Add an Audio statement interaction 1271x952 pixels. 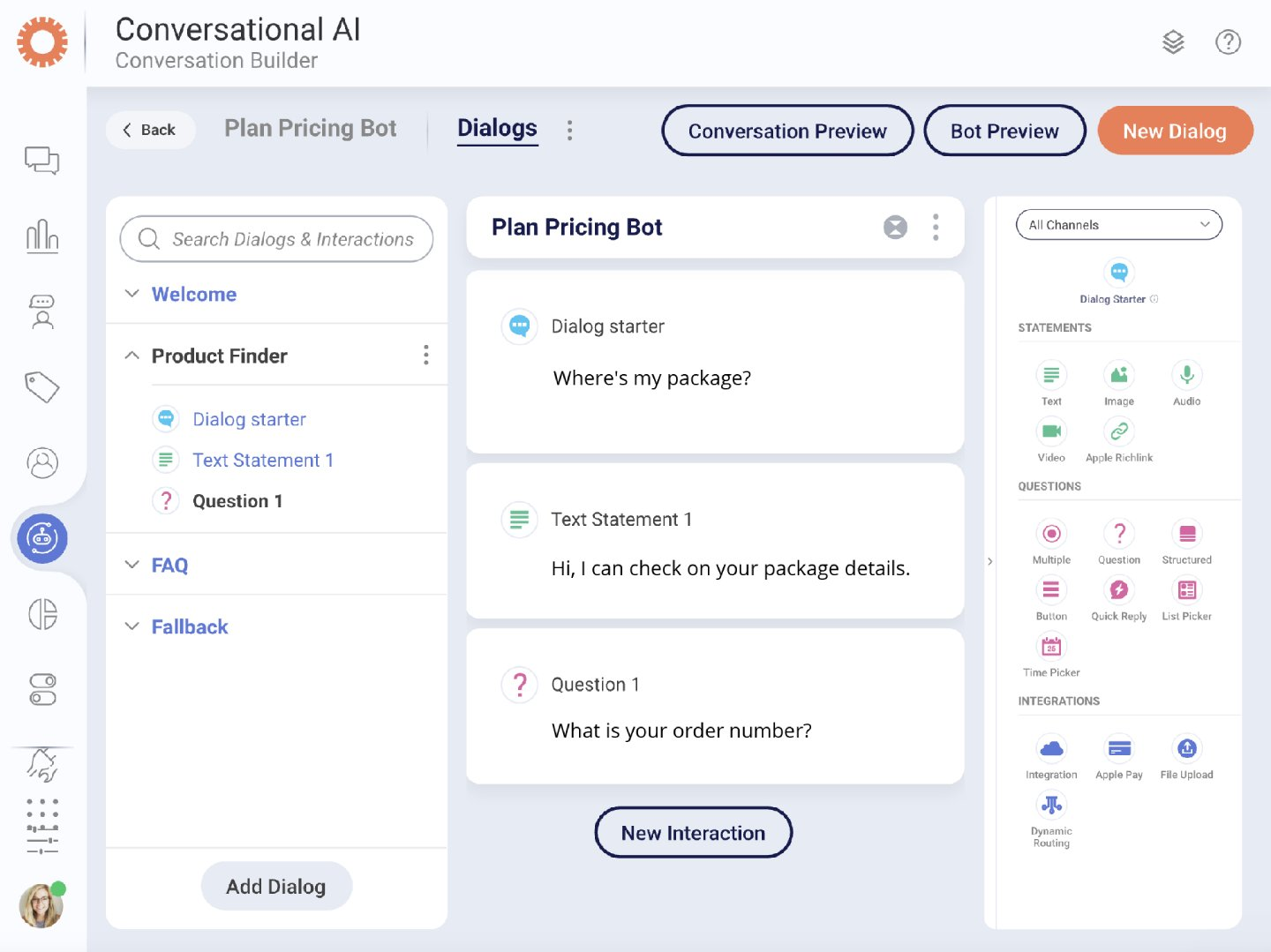pos(1185,375)
